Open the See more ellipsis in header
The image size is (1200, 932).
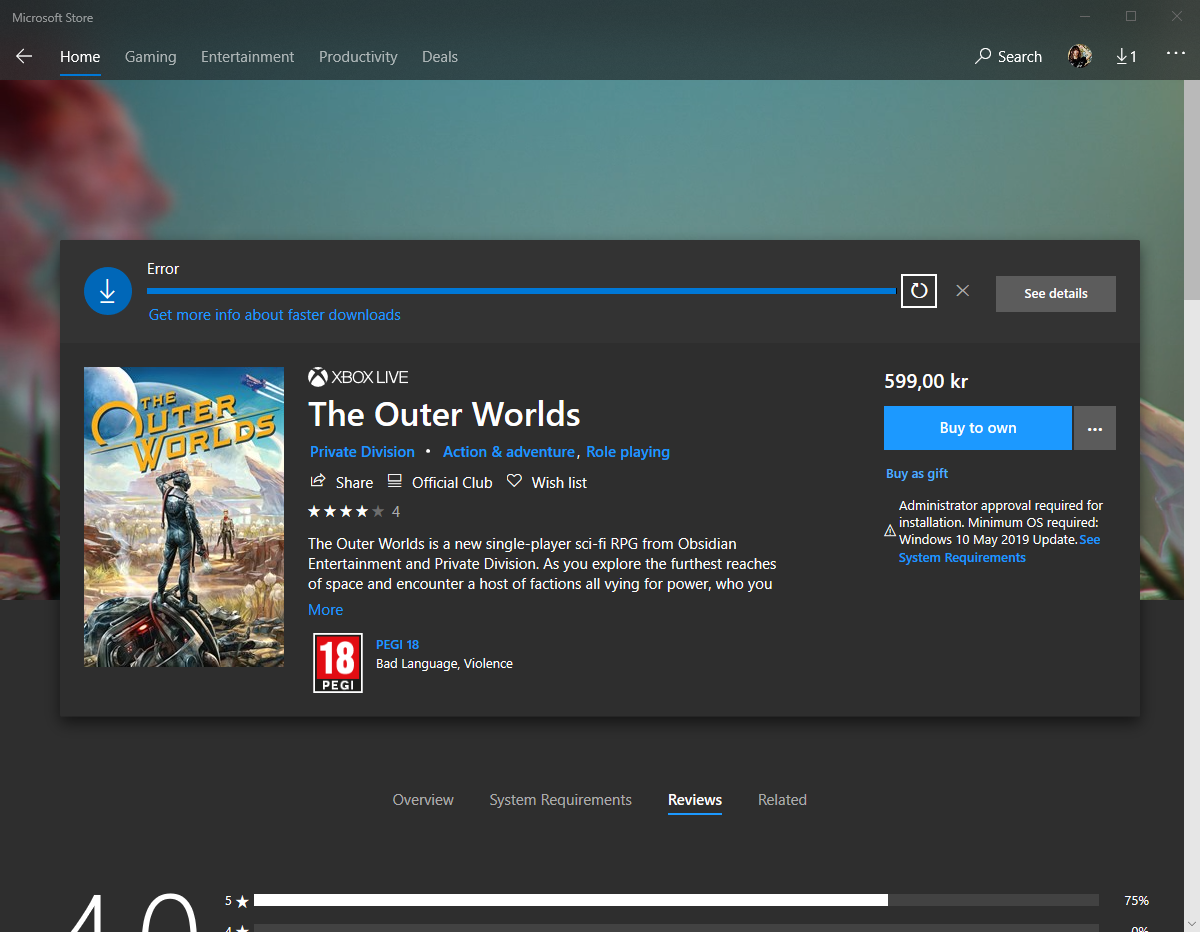tap(1175, 54)
